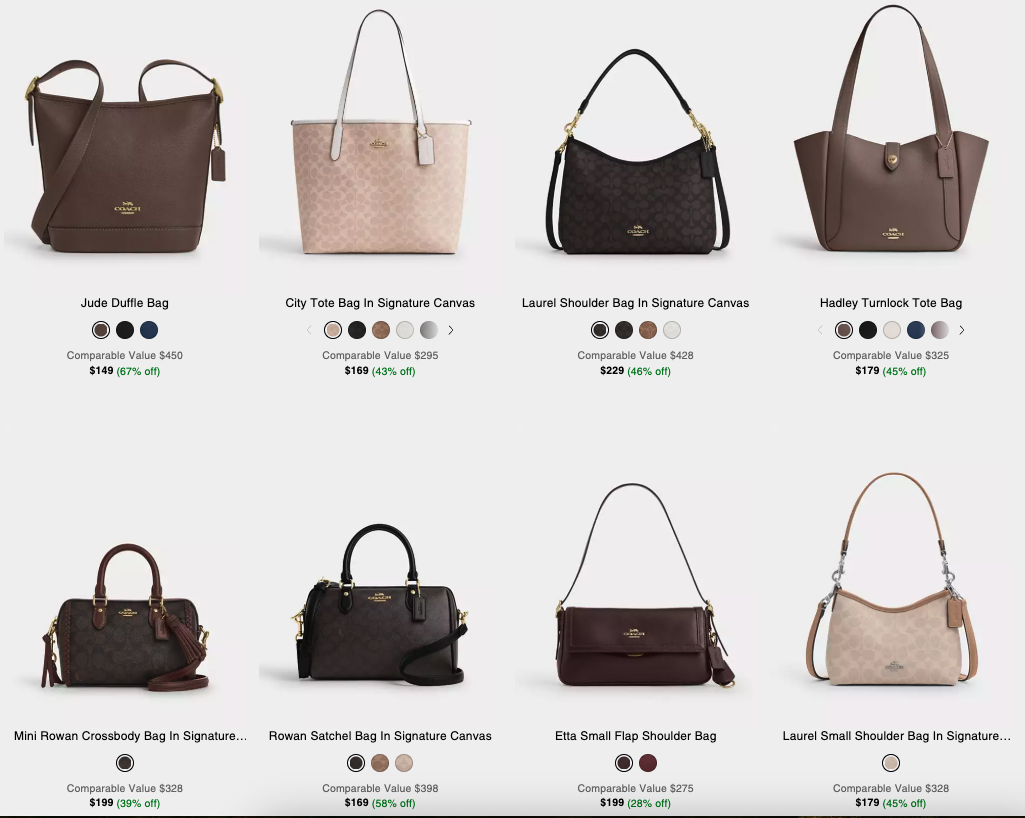The width and height of the screenshot is (1025, 818).
Task: Choose navy blue swatch for Jude Duffle Bag
Action: (149, 330)
